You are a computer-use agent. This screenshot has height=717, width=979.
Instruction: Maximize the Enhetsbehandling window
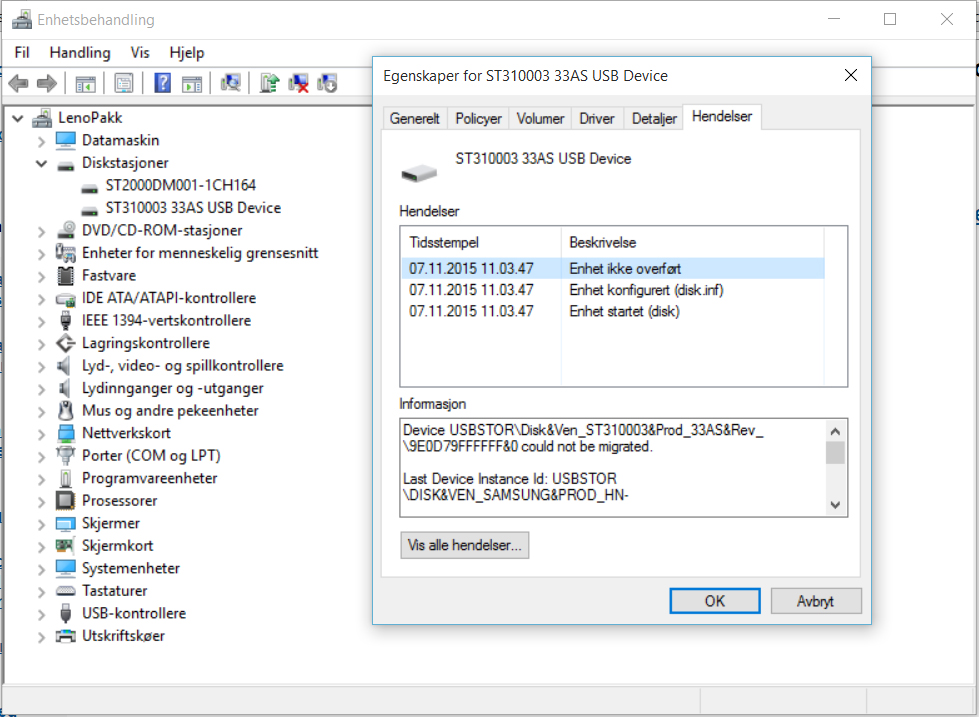(890, 19)
